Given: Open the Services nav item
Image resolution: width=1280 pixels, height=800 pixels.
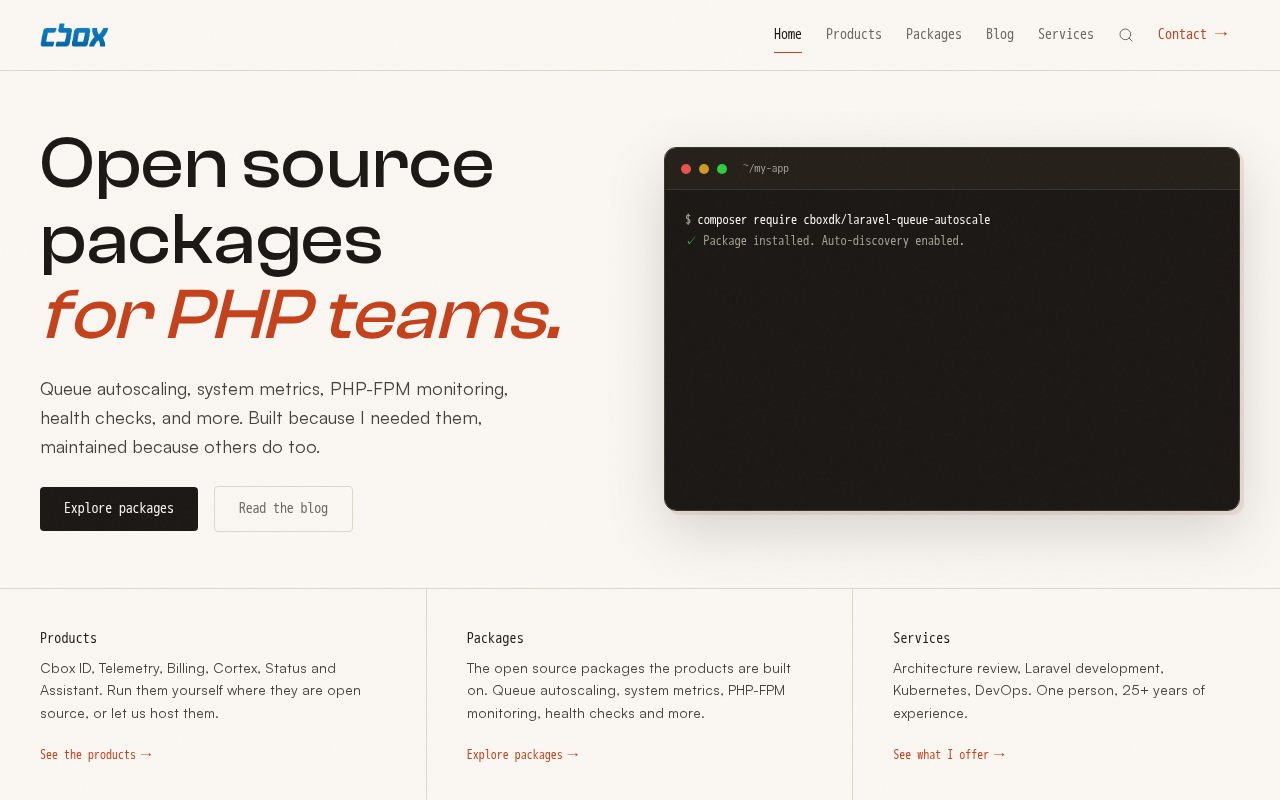Looking at the screenshot, I should [1066, 34].
